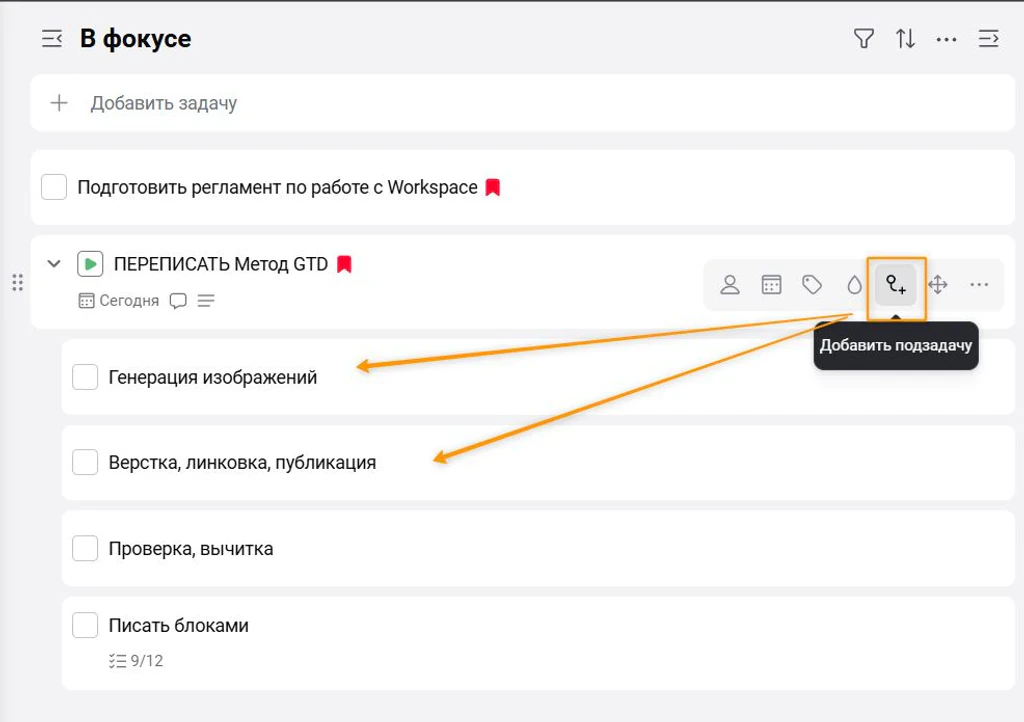This screenshot has width=1024, height=722.
Task: Open sort order arrows icon
Action: click(905, 39)
